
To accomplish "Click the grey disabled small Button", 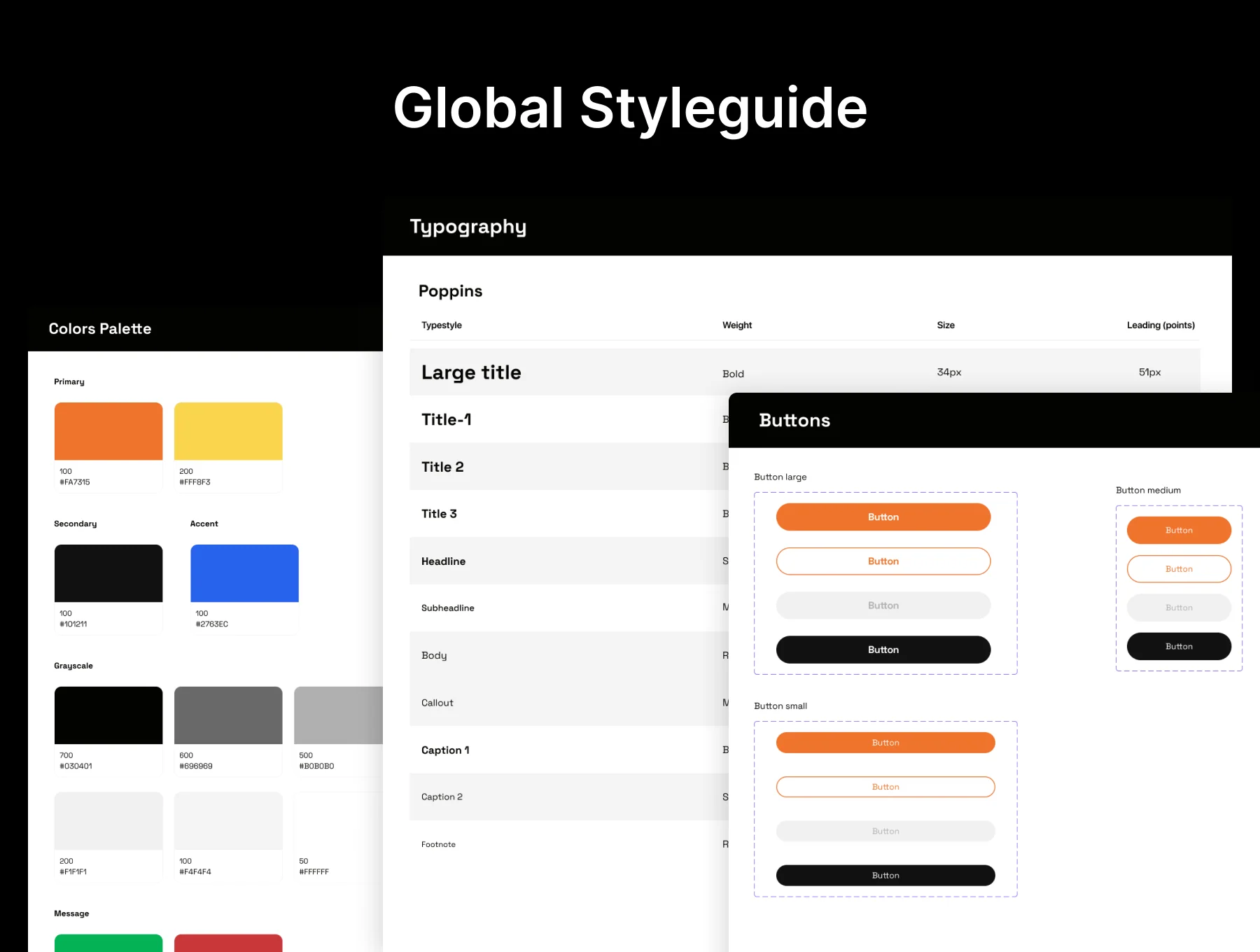I will 885,831.
